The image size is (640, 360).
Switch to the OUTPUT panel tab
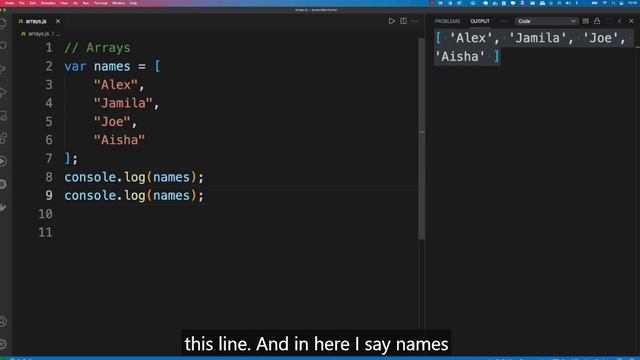tap(480, 21)
